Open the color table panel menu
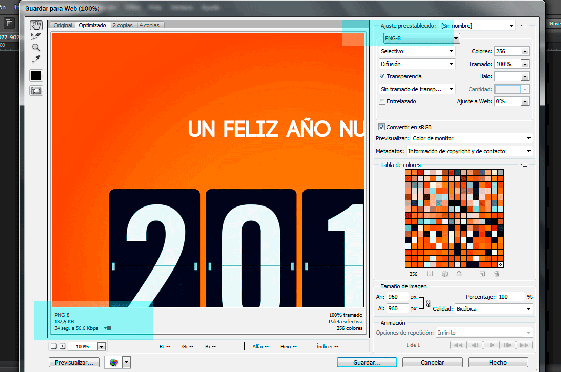Viewport: 561px width, 372px height. coord(524,166)
